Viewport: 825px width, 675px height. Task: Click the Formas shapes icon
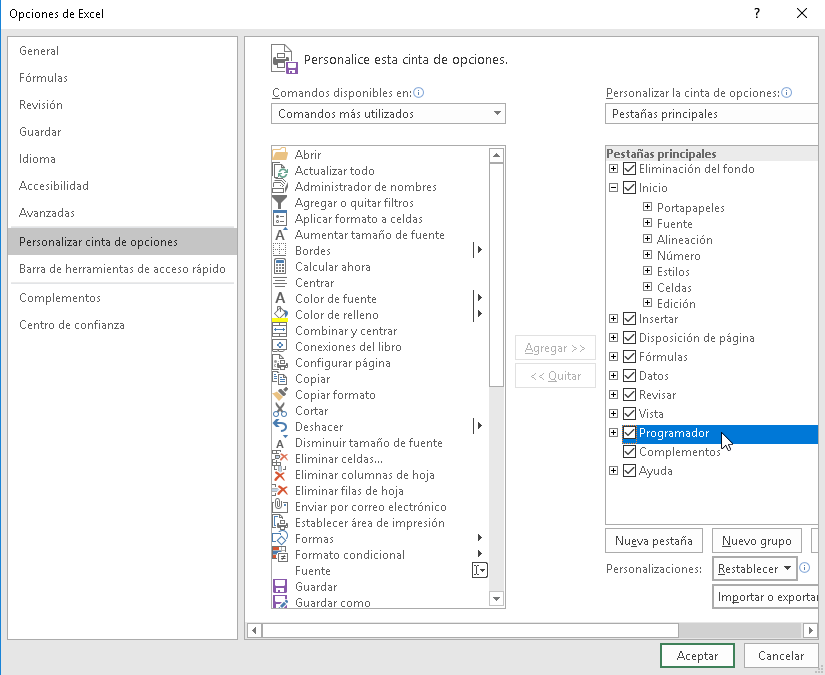280,538
